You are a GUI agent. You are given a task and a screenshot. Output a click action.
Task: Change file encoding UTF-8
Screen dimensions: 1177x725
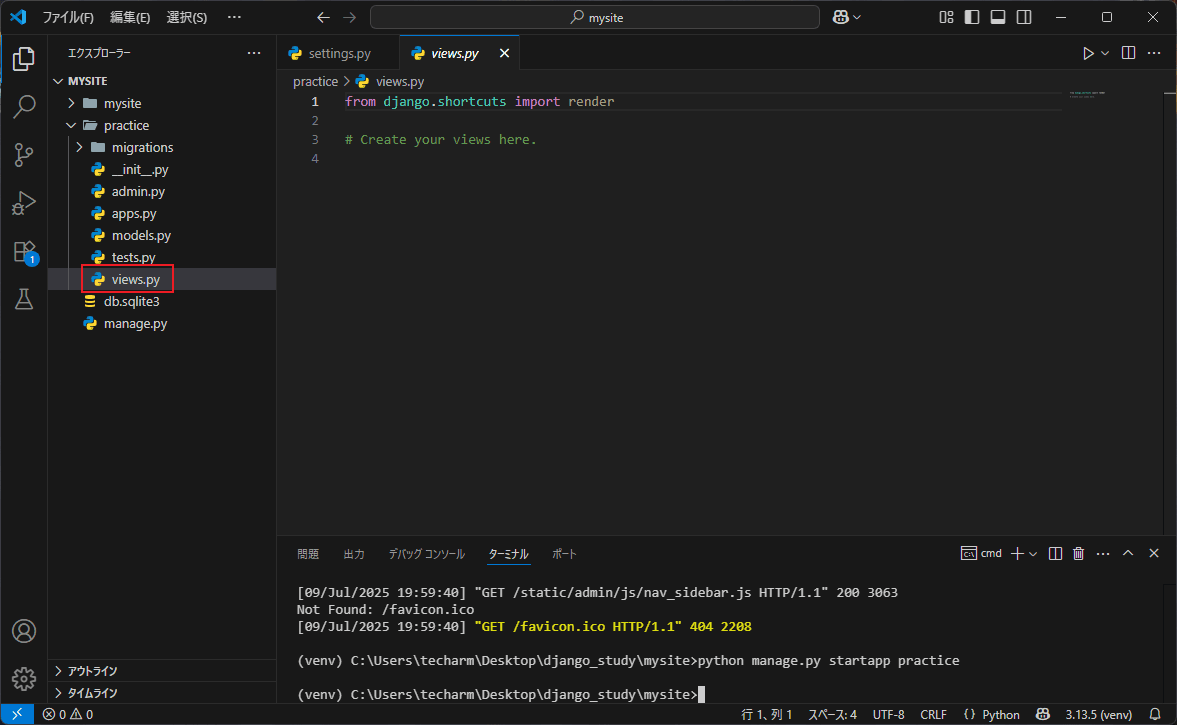pyautogui.click(x=889, y=714)
